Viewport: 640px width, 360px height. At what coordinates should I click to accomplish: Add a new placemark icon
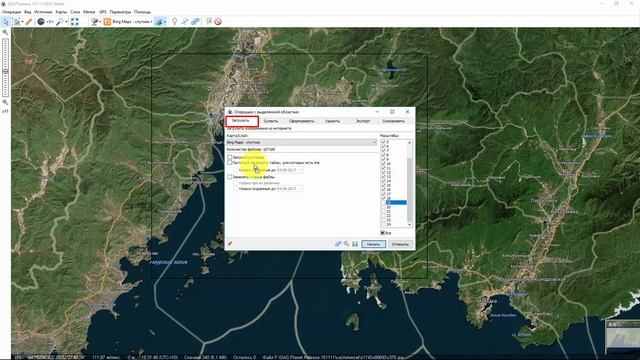coord(174,22)
